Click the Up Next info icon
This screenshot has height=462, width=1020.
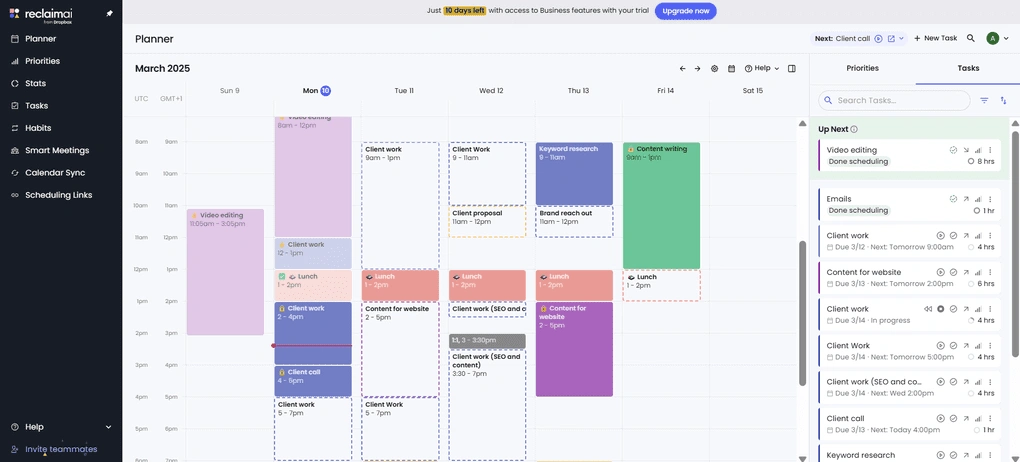tap(854, 129)
